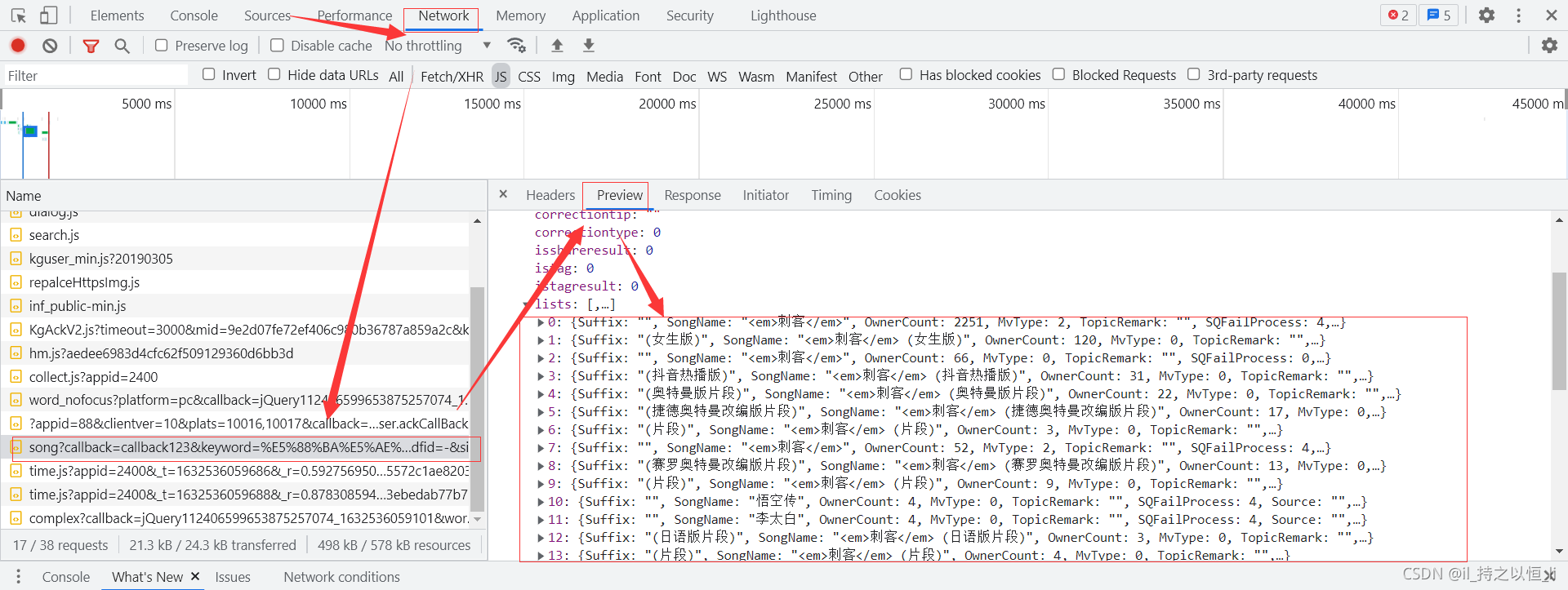The image size is (1568, 590).
Task: Open DevTools main settings gear
Action: [1486, 16]
